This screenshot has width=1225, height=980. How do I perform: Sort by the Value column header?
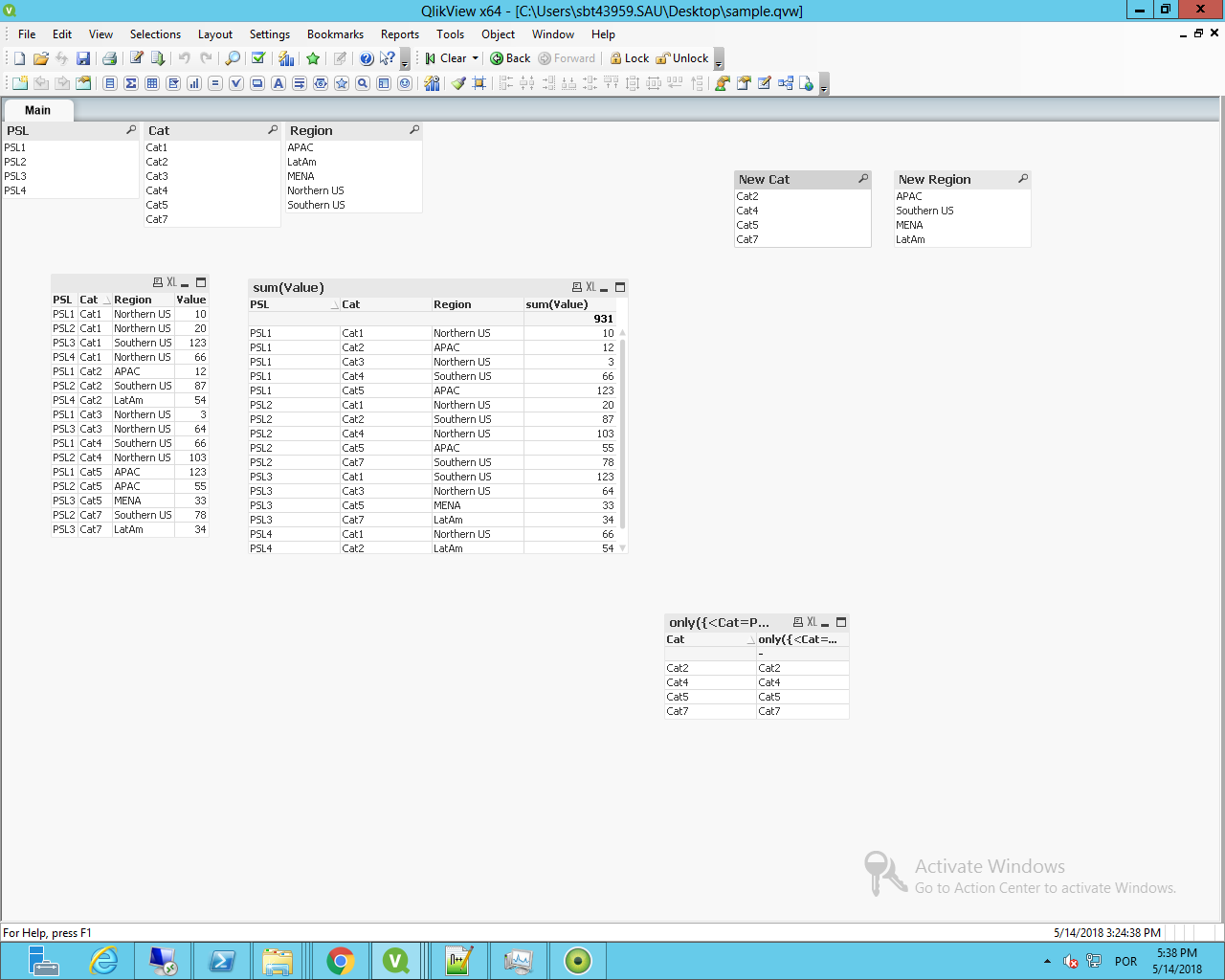[x=191, y=300]
